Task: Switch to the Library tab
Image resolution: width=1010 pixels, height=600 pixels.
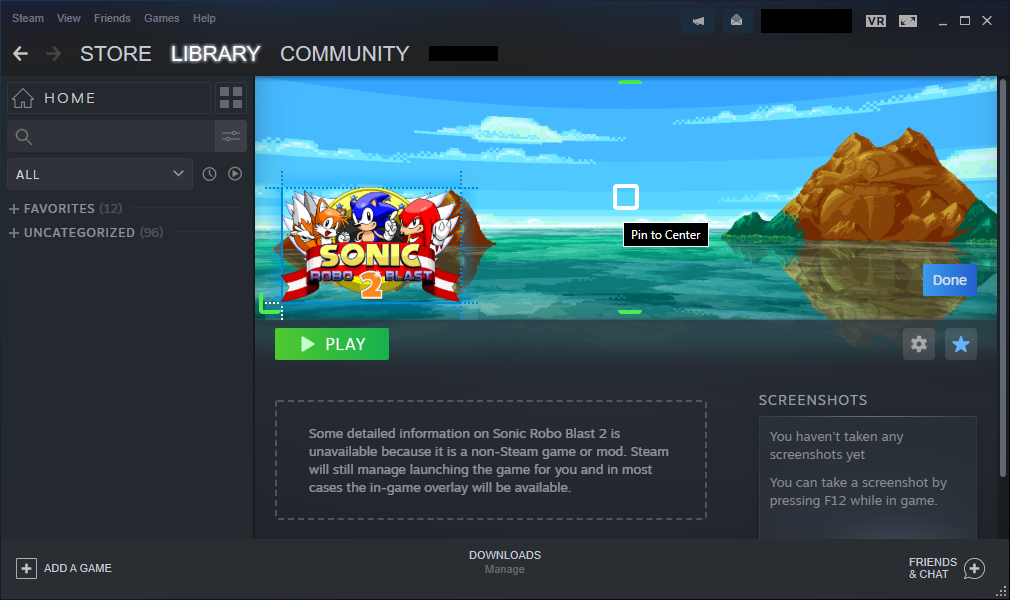Action: click(x=216, y=53)
